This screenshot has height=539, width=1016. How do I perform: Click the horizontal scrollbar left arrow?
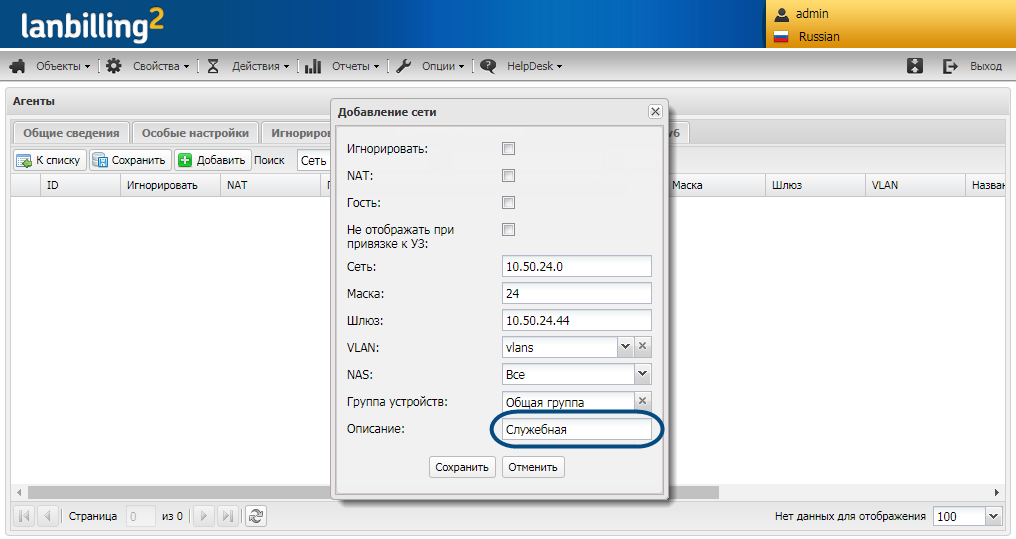(x=19, y=492)
